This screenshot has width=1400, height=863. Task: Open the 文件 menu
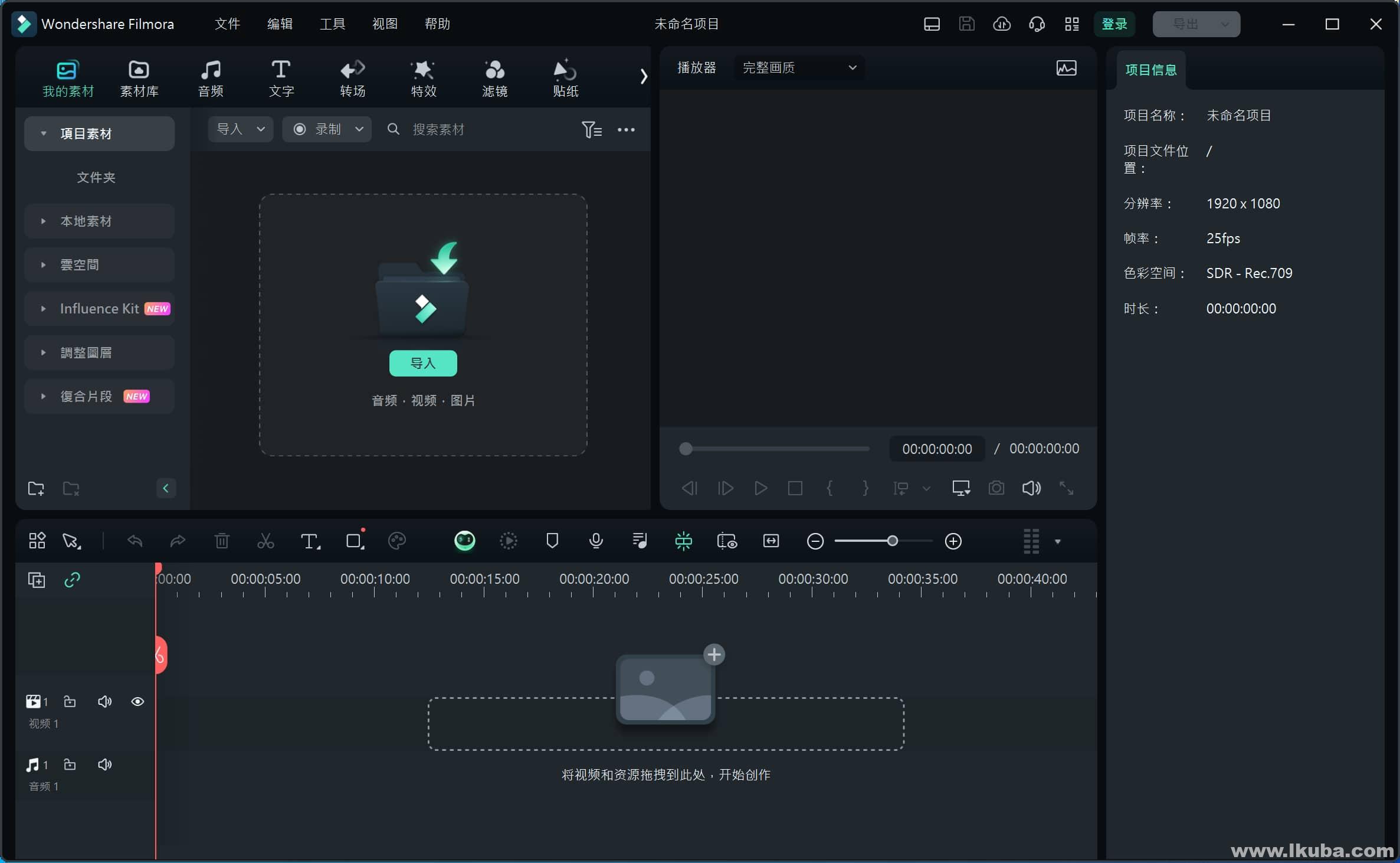tap(227, 24)
